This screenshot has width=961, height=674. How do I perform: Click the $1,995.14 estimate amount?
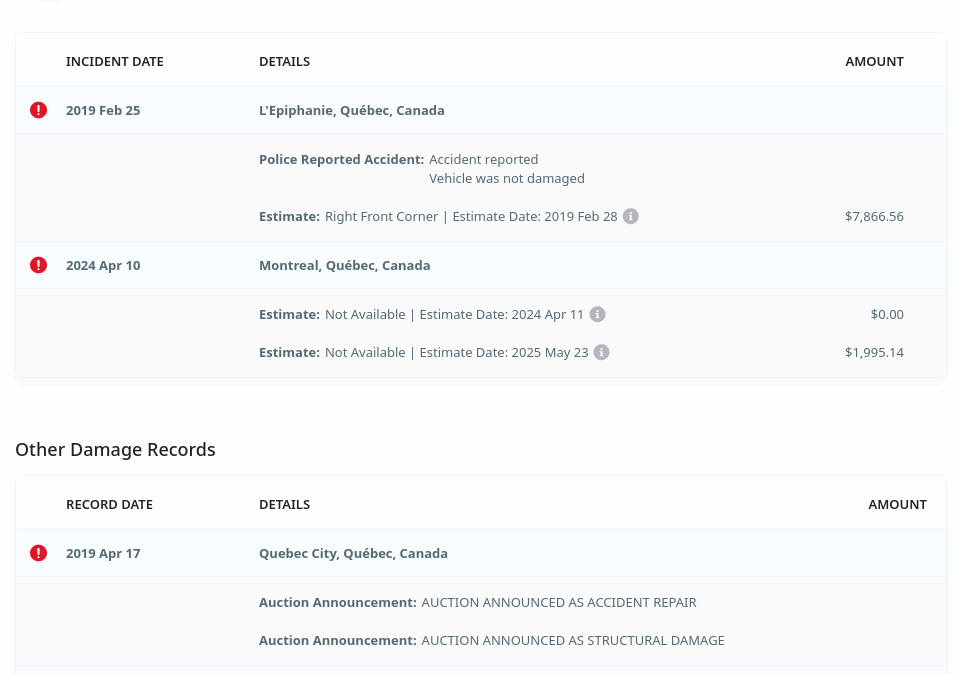click(873, 352)
